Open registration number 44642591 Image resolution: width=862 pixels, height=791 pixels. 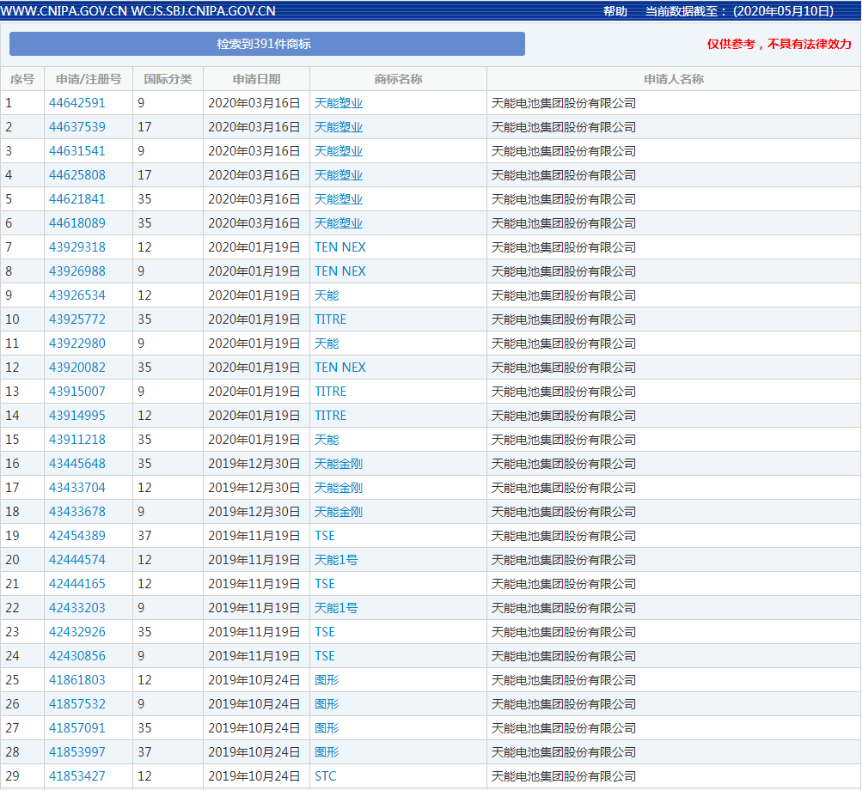pos(77,103)
